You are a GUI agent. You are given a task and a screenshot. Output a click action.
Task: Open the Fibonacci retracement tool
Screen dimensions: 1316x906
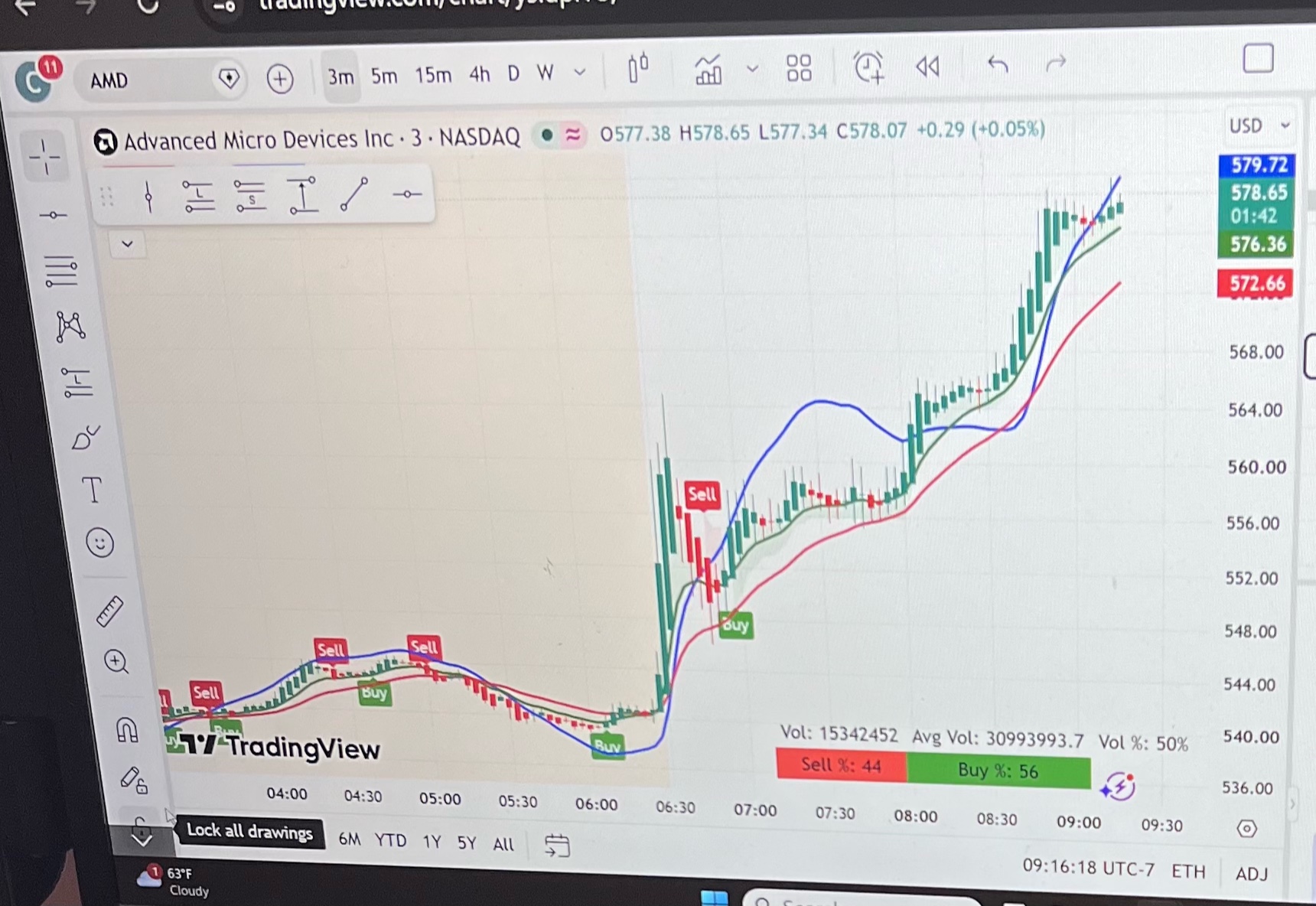(61, 271)
